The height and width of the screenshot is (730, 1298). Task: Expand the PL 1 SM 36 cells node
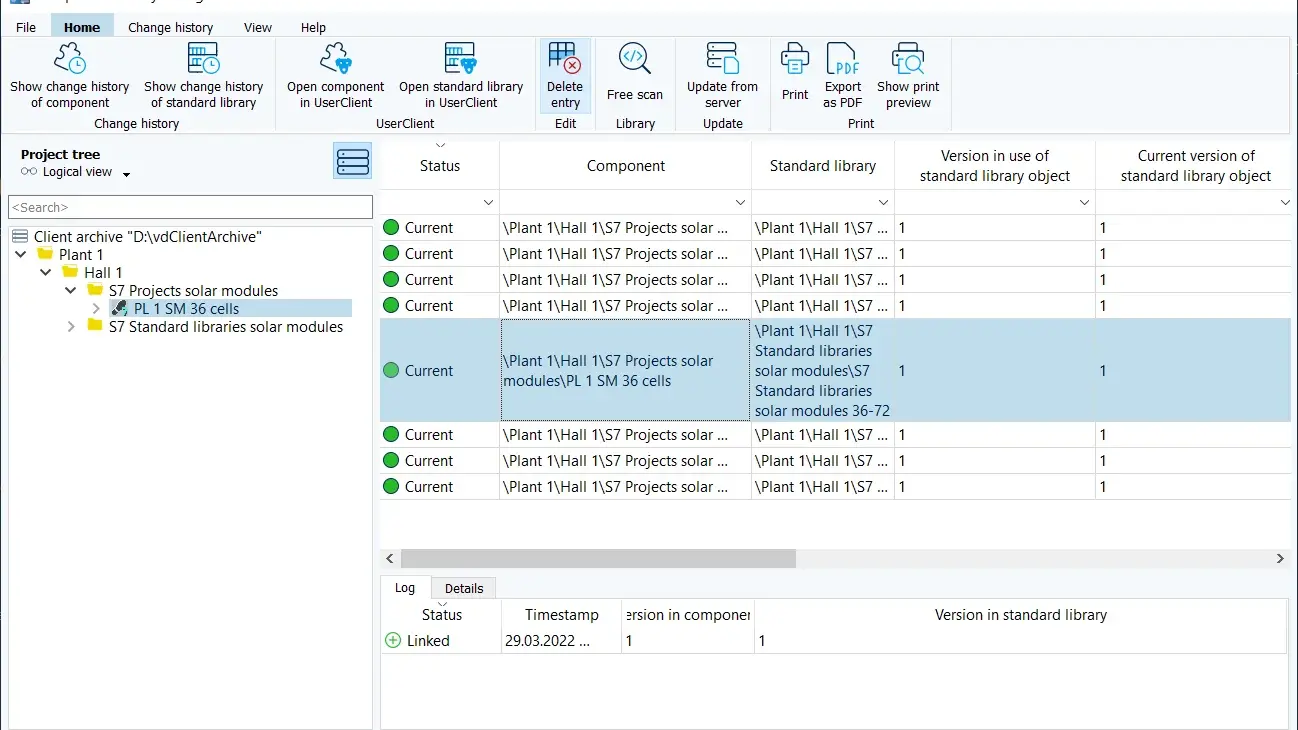tap(96, 309)
